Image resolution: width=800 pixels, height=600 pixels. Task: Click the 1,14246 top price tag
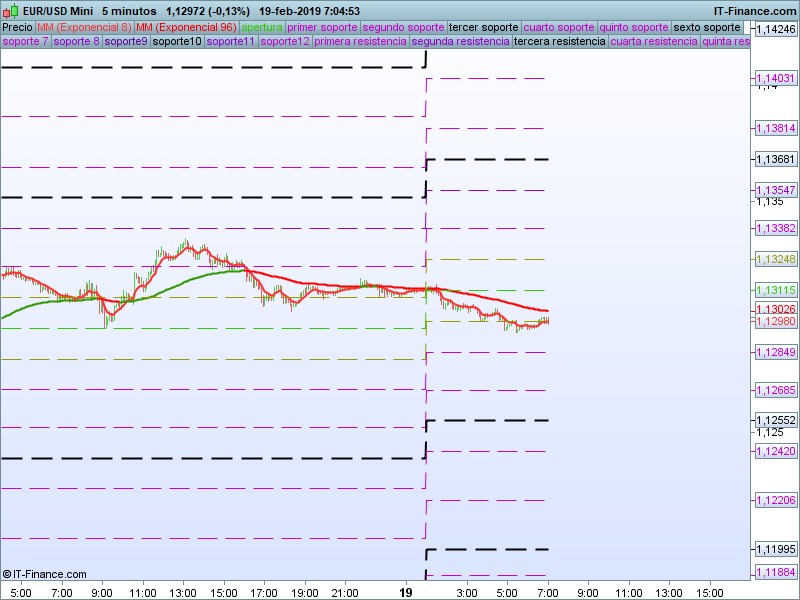(775, 30)
